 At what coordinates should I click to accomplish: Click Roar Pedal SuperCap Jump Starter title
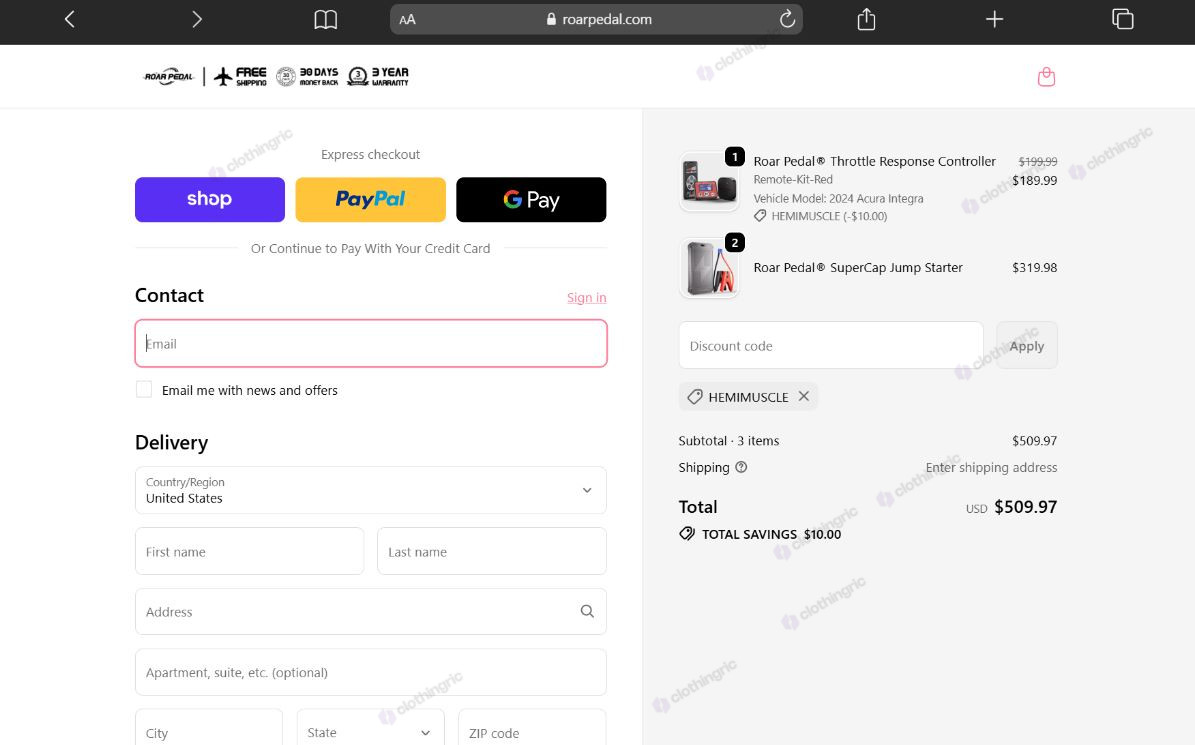click(858, 267)
